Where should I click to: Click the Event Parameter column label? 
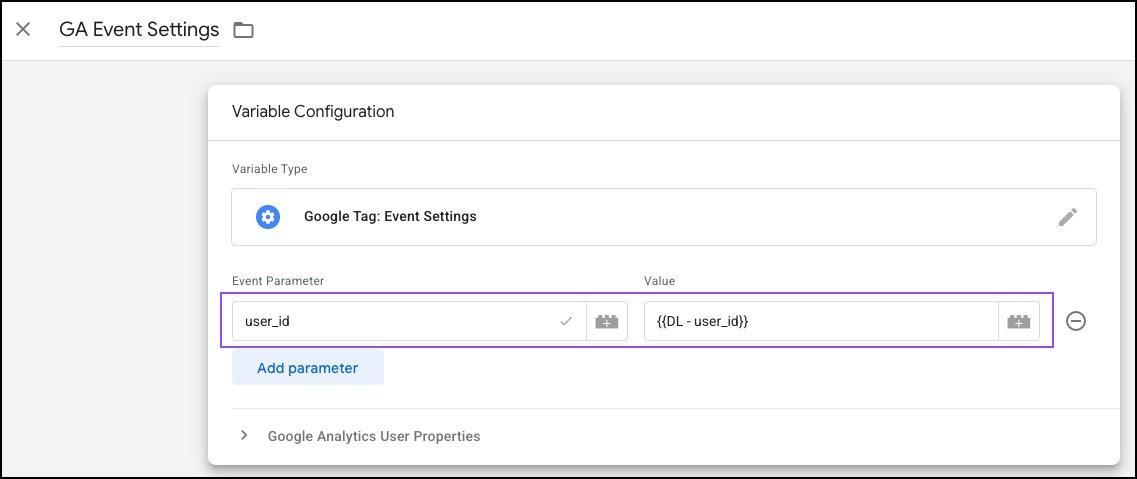[x=278, y=281]
